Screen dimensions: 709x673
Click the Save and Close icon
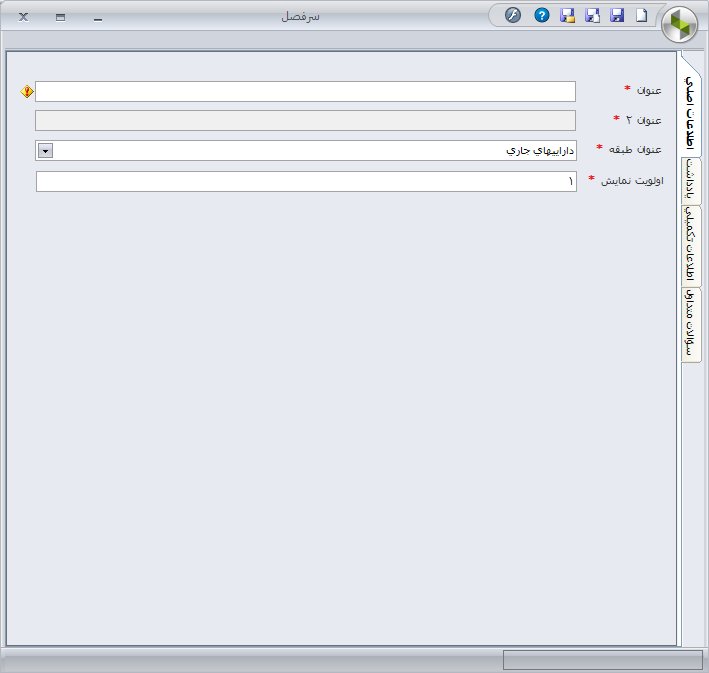(568, 16)
